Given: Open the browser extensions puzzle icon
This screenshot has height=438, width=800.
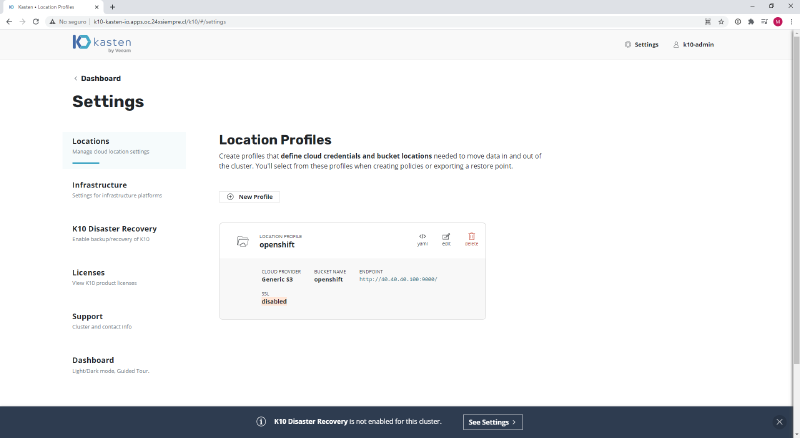Looking at the screenshot, I should point(751,21).
